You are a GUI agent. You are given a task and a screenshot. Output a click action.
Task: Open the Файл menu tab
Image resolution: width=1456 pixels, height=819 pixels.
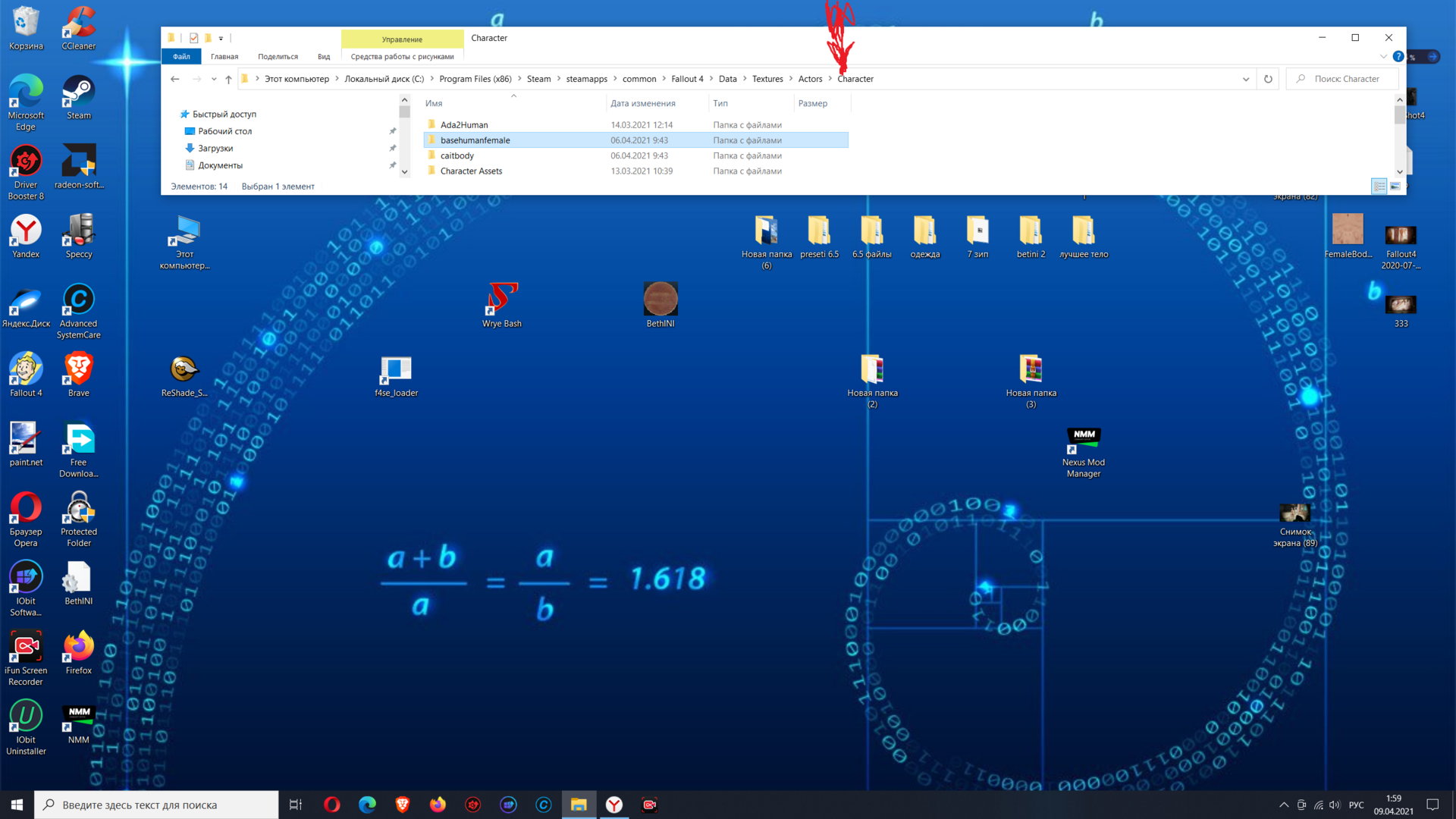point(181,57)
